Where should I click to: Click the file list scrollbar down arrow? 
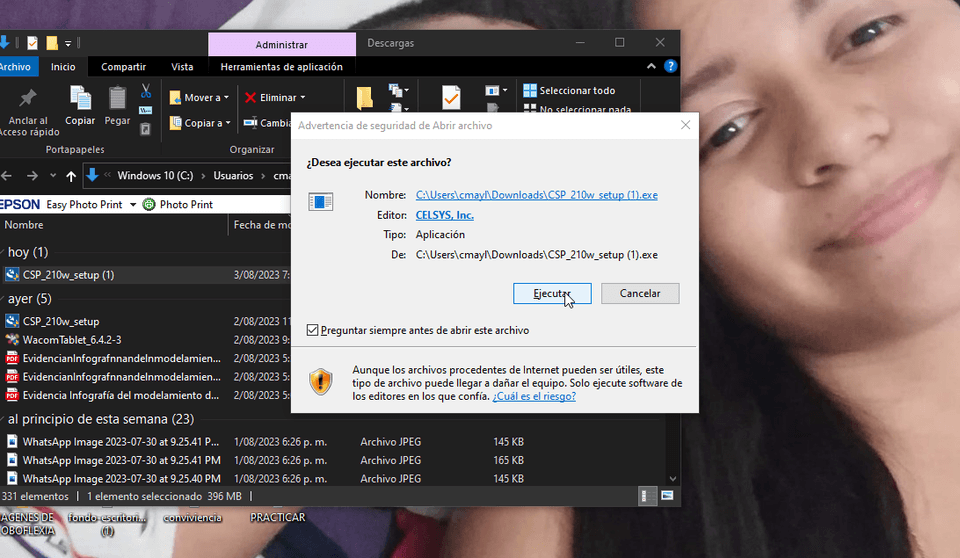coord(673,479)
